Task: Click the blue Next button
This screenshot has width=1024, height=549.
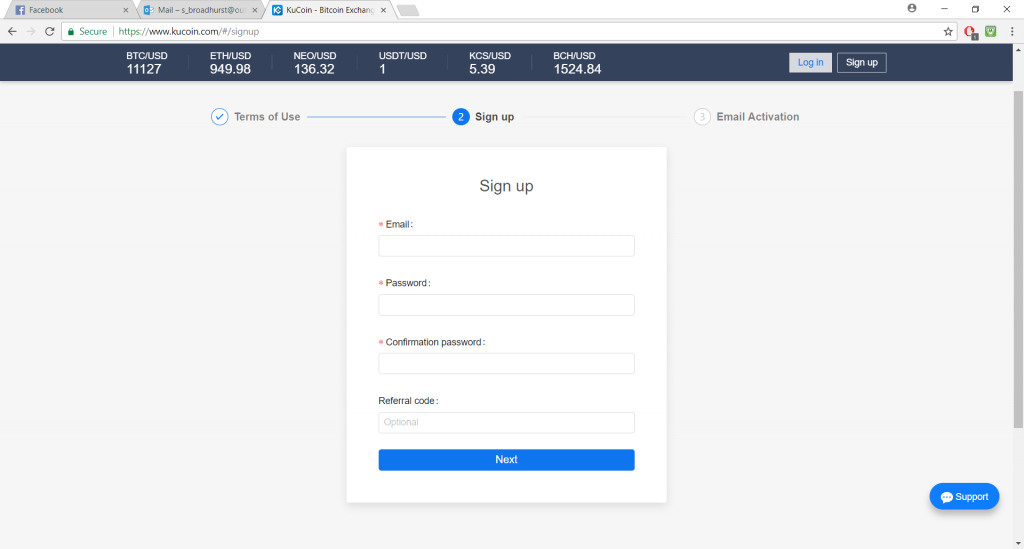Action: pyautogui.click(x=506, y=460)
